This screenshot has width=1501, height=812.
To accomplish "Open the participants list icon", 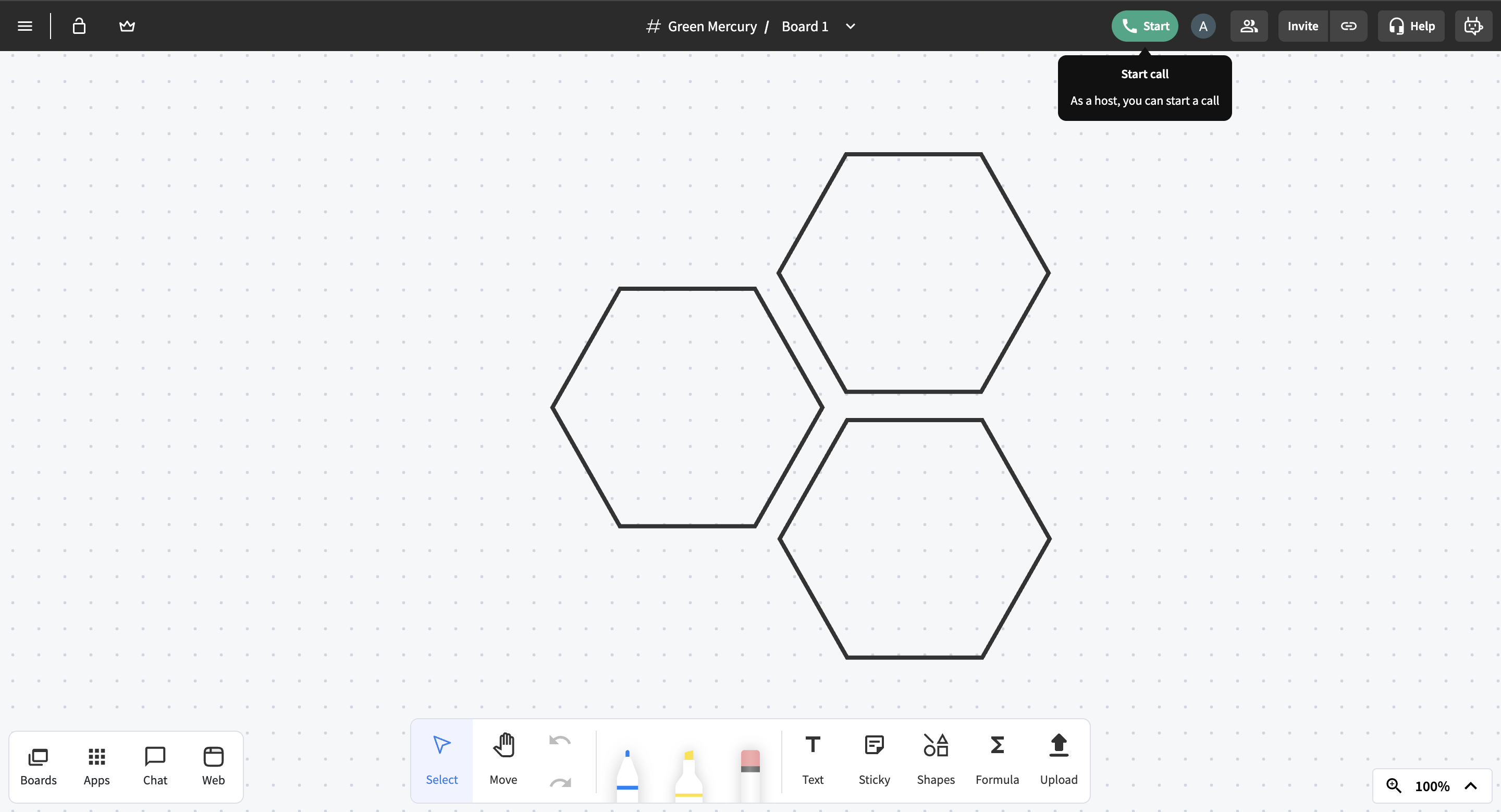I will coord(1249,26).
